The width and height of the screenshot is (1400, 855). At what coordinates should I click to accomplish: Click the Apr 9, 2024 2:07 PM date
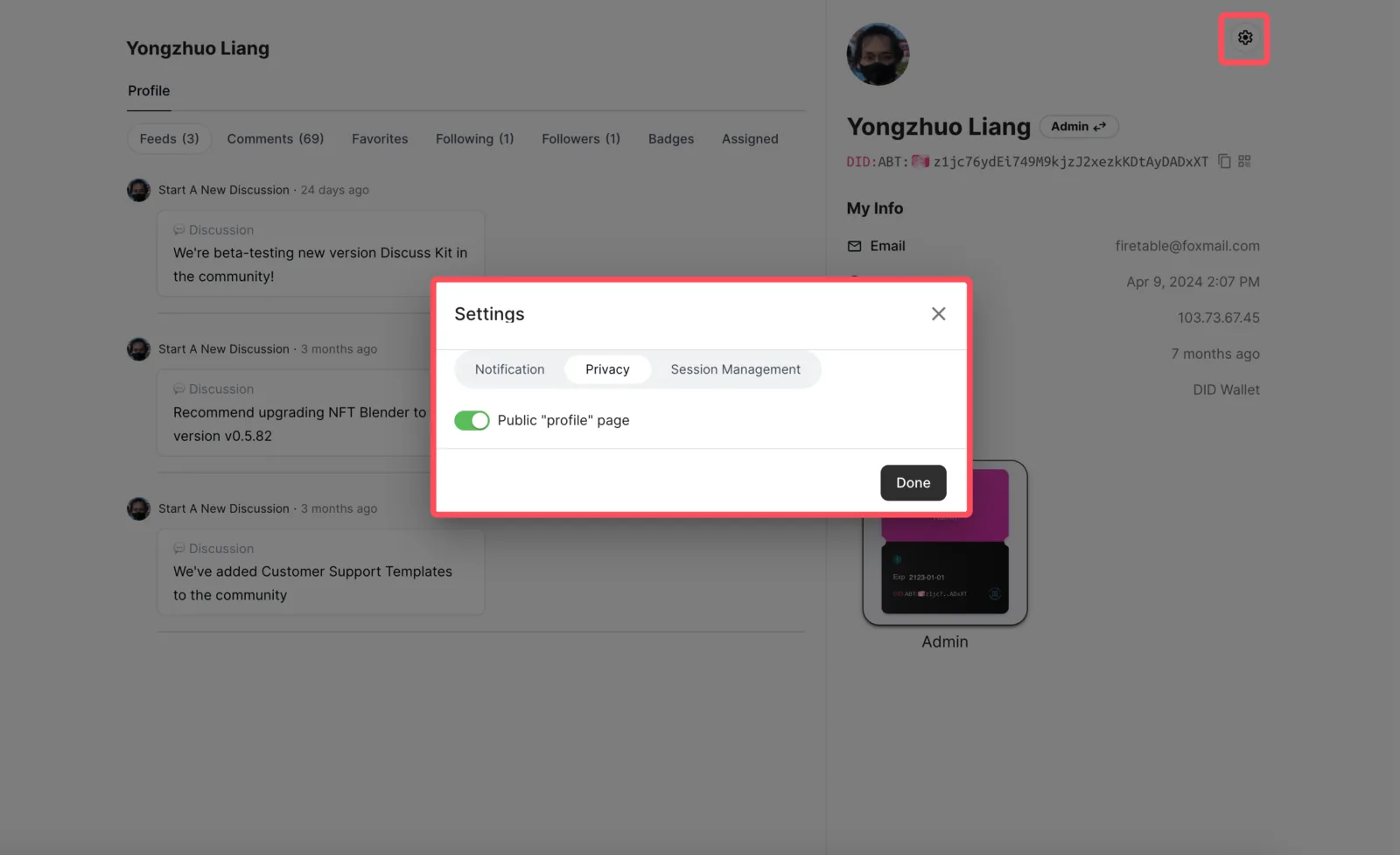pyautogui.click(x=1193, y=282)
